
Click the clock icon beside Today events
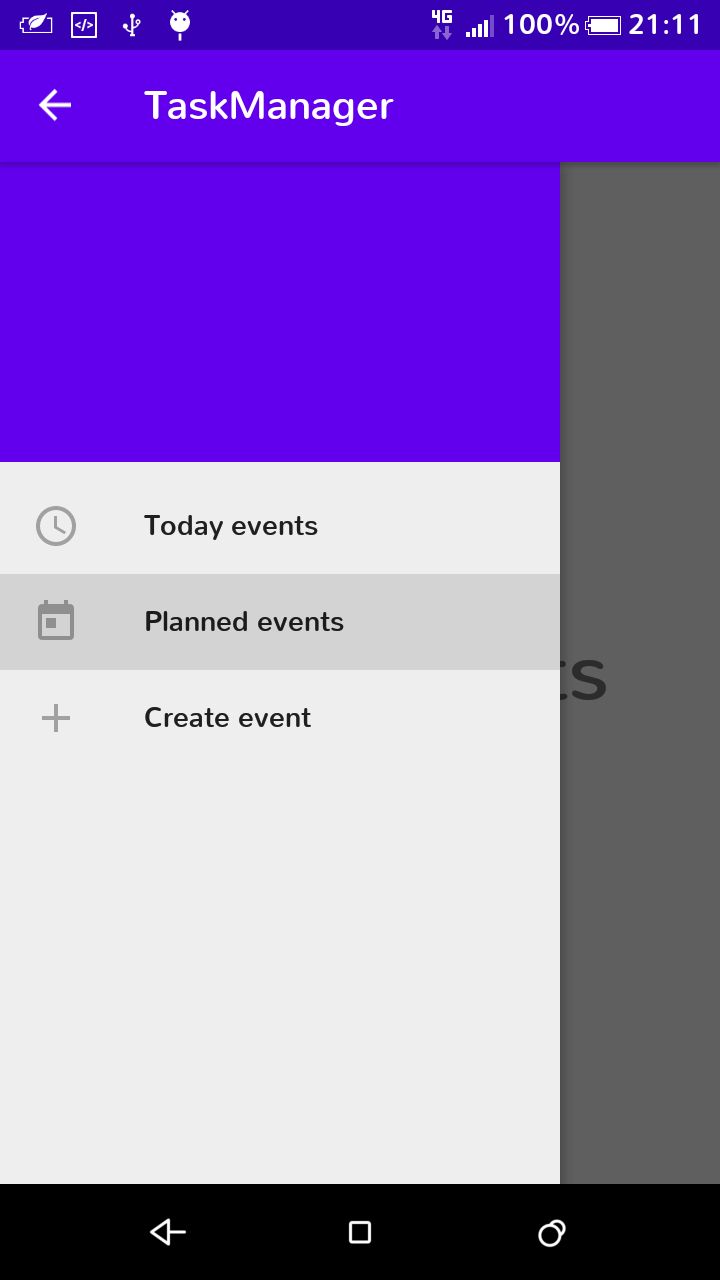pos(56,526)
